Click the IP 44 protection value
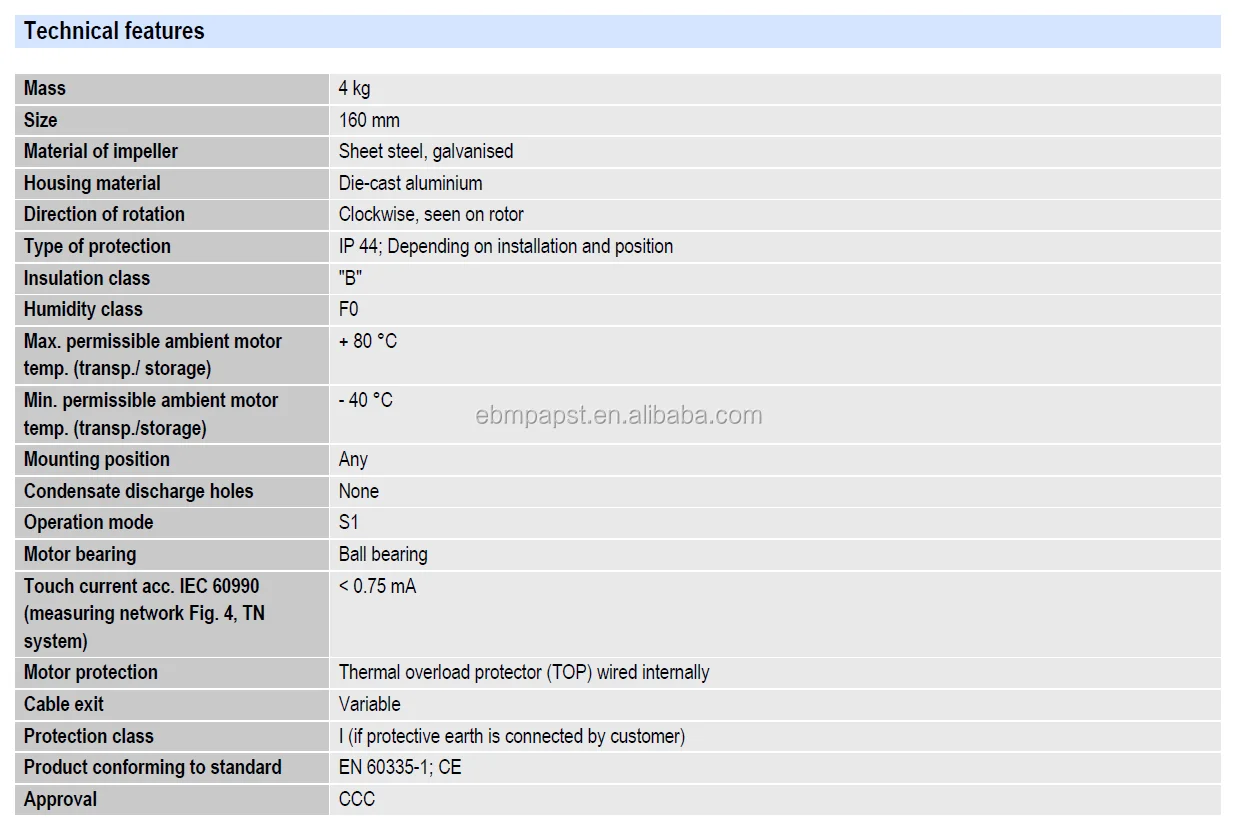This screenshot has width=1235, height=831. [505, 246]
